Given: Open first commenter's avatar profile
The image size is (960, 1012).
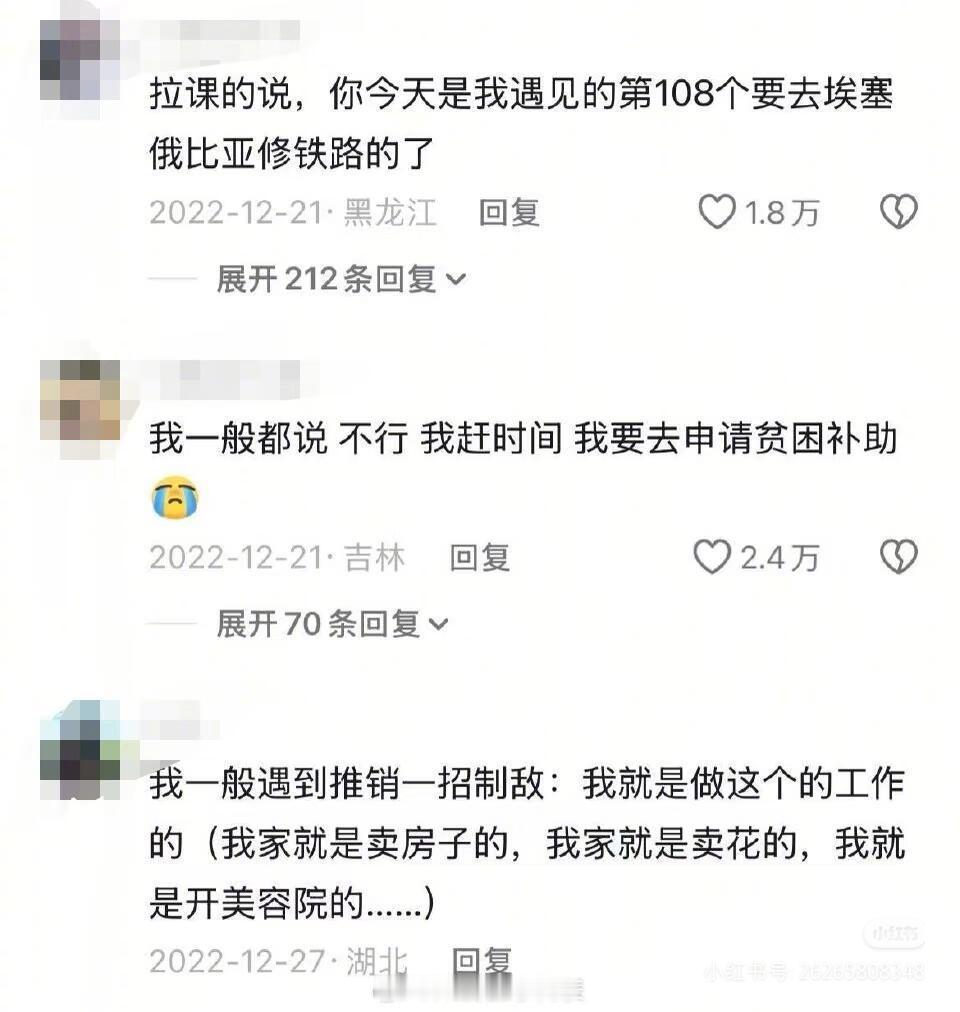Looking at the screenshot, I should (79, 60).
